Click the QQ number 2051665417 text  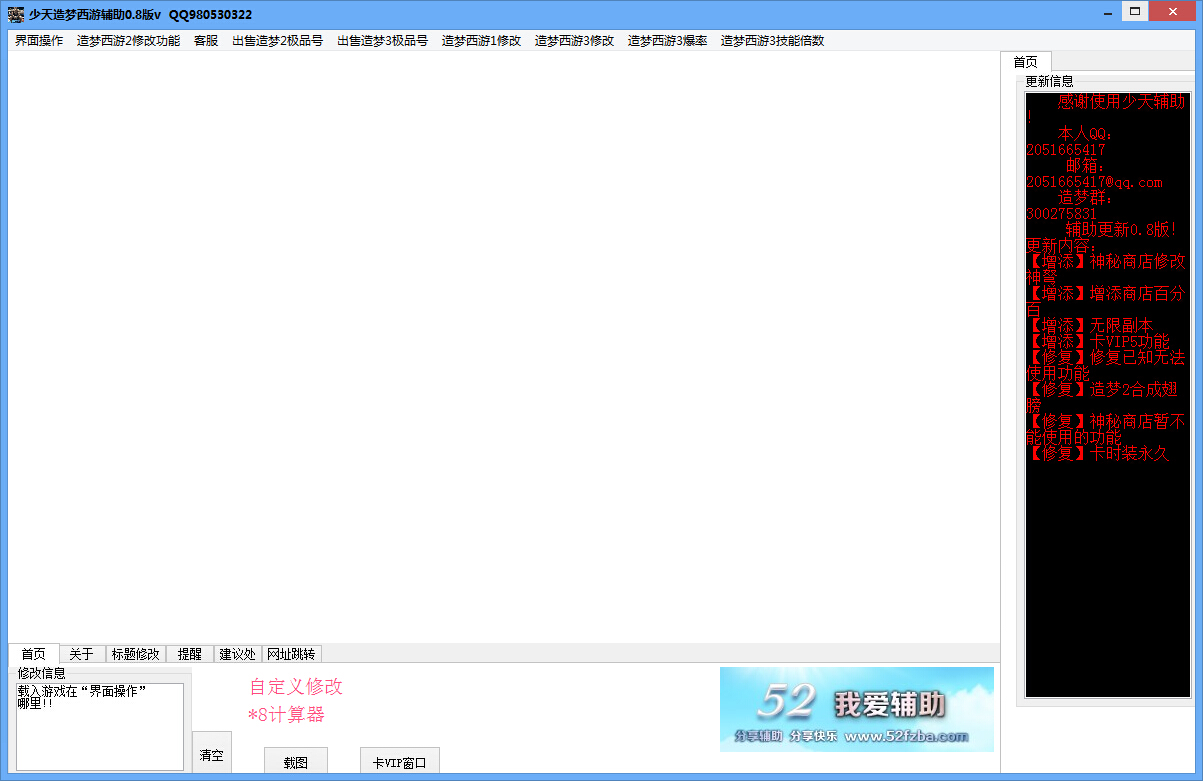[x=1066, y=150]
